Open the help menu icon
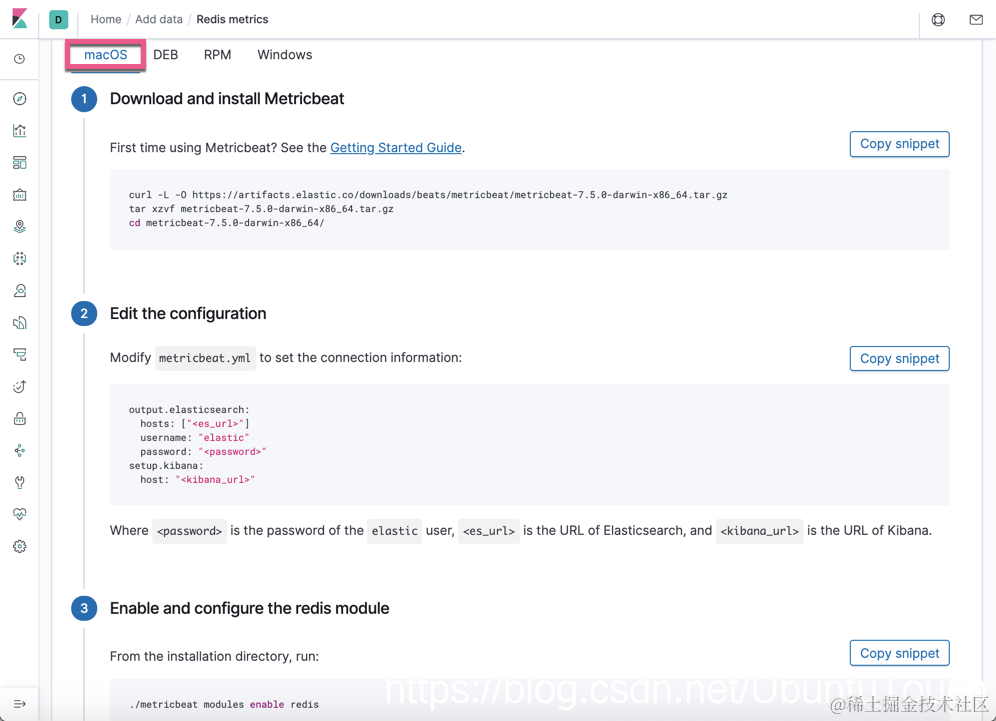The width and height of the screenshot is (996, 721). [938, 20]
